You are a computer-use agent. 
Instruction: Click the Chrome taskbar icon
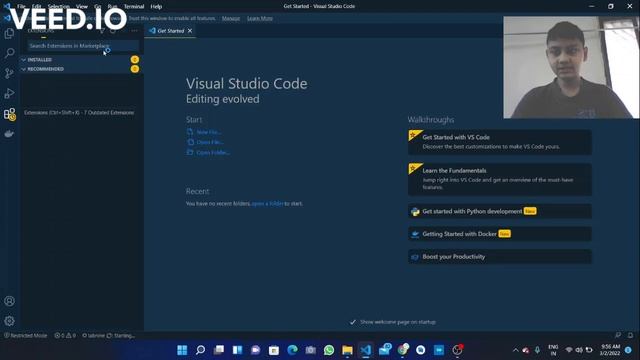(x=402, y=350)
